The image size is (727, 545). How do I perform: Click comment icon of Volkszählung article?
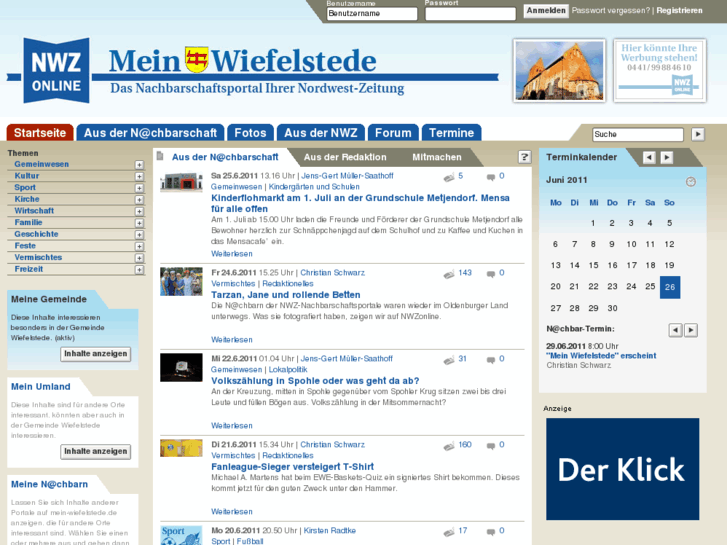491,360
